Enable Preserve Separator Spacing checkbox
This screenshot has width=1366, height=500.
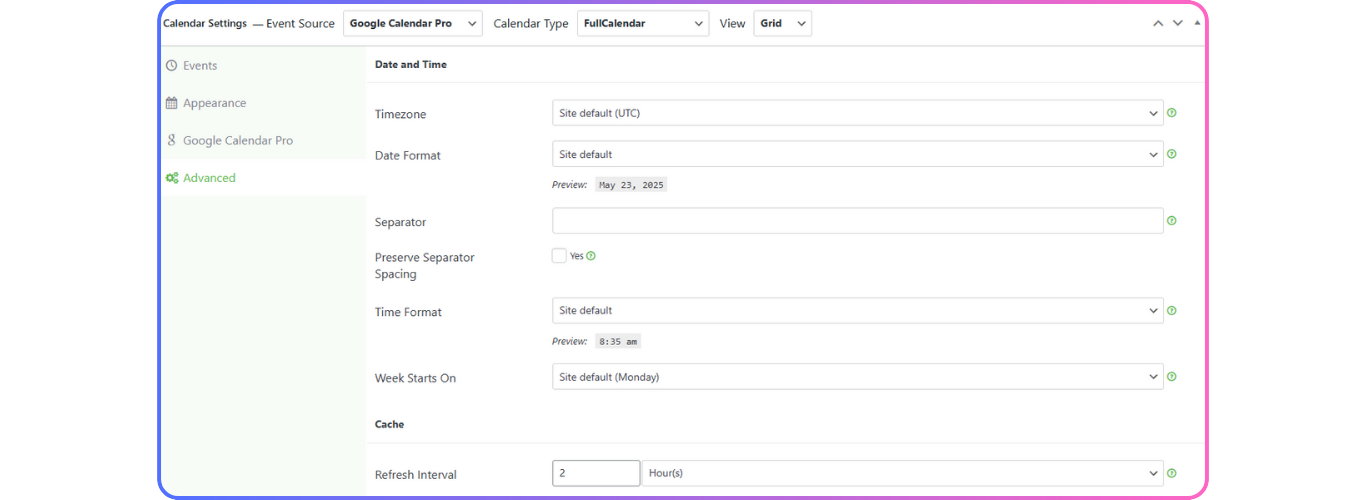coord(559,256)
